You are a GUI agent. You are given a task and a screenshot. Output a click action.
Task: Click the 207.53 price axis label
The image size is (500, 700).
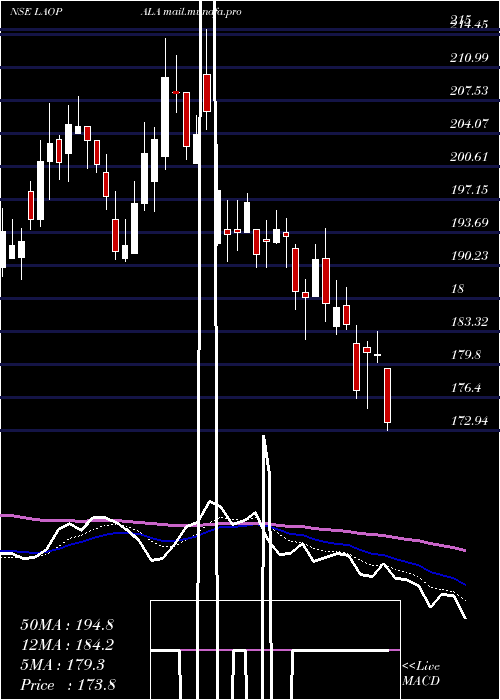[x=469, y=91]
